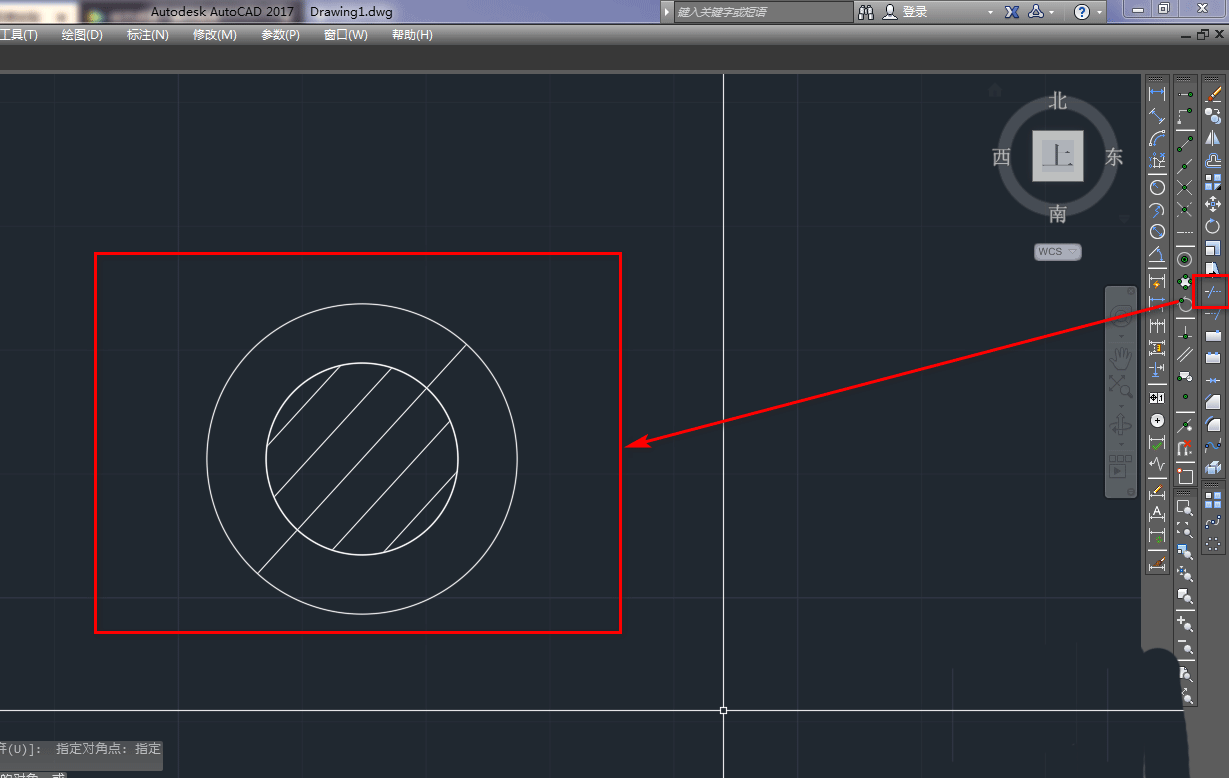The height and width of the screenshot is (778, 1229).
Task: Choose the Linear dimension tool
Action: (x=1157, y=93)
